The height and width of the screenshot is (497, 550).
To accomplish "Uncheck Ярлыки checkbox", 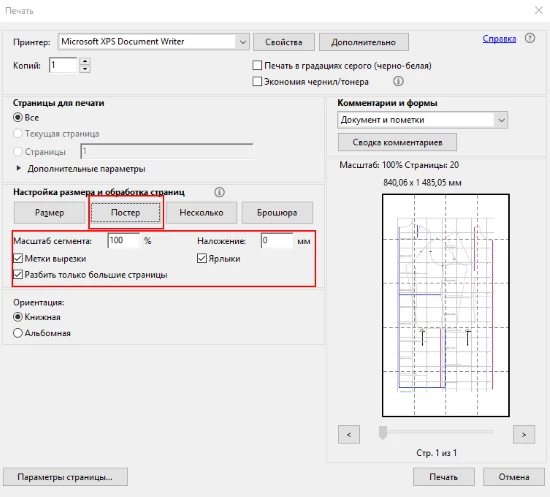I will point(202,258).
